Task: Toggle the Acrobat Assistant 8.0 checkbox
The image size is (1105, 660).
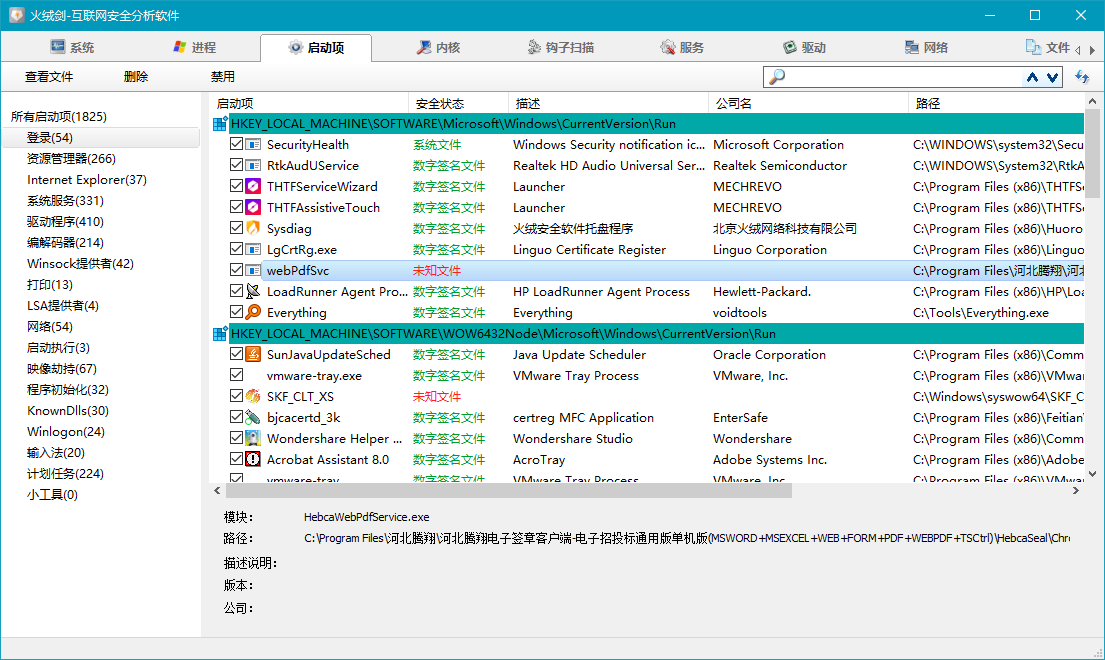Action: [x=237, y=459]
